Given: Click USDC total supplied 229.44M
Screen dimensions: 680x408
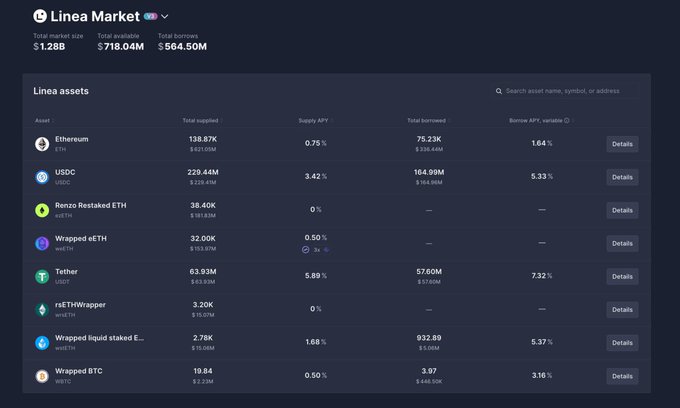Looking at the screenshot, I should [203, 172].
